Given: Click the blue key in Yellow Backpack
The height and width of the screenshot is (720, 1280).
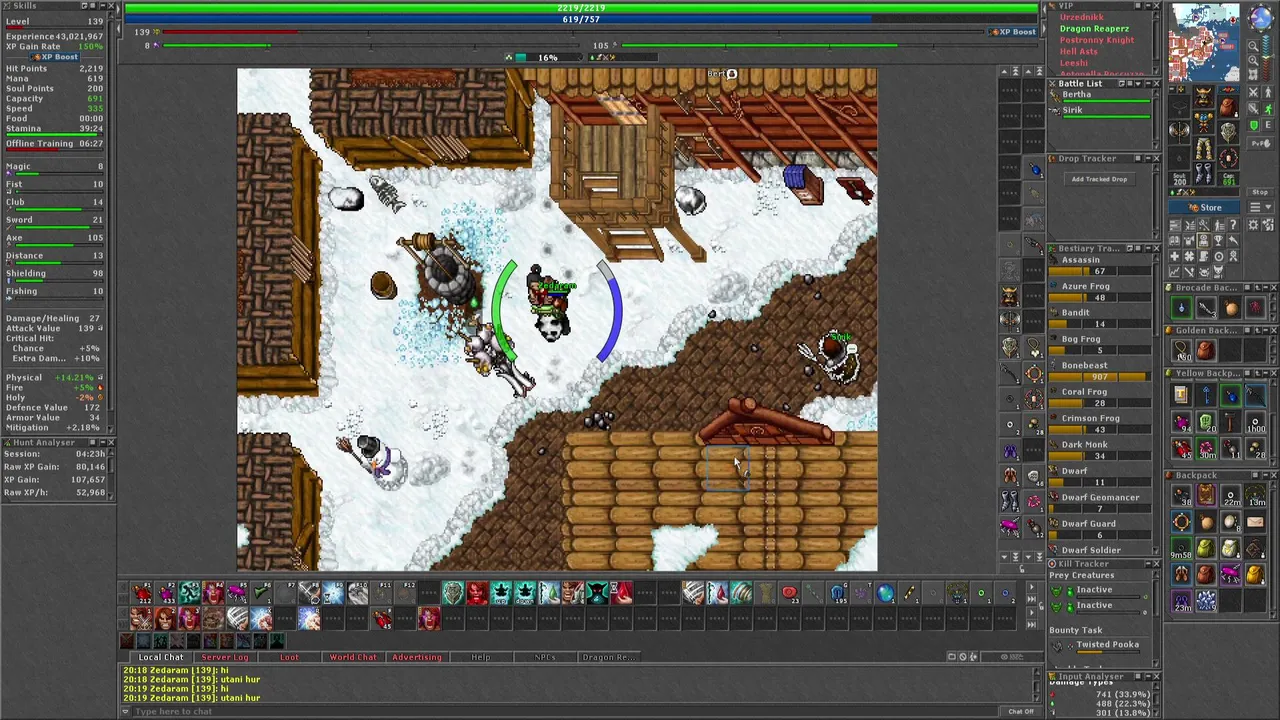Looking at the screenshot, I should pos(1206,395).
